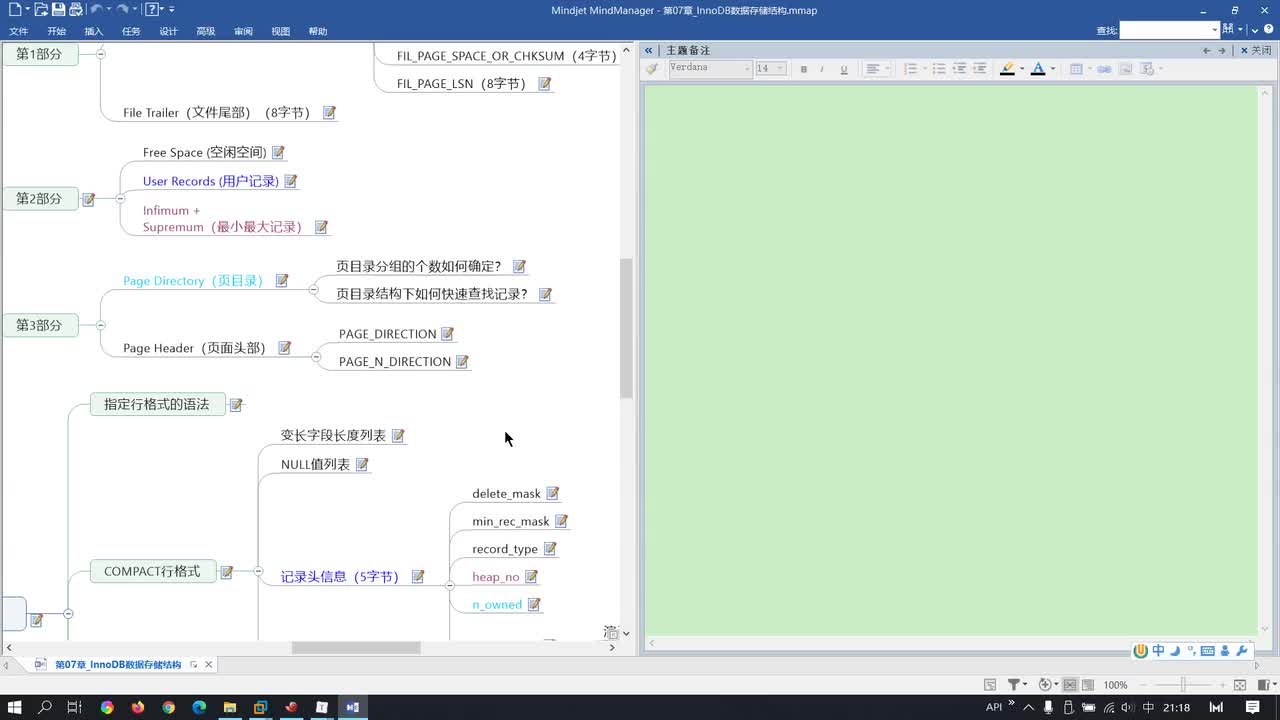Click the fit map icon in status bar
This screenshot has height=720, width=1280.
[x=1240, y=685]
